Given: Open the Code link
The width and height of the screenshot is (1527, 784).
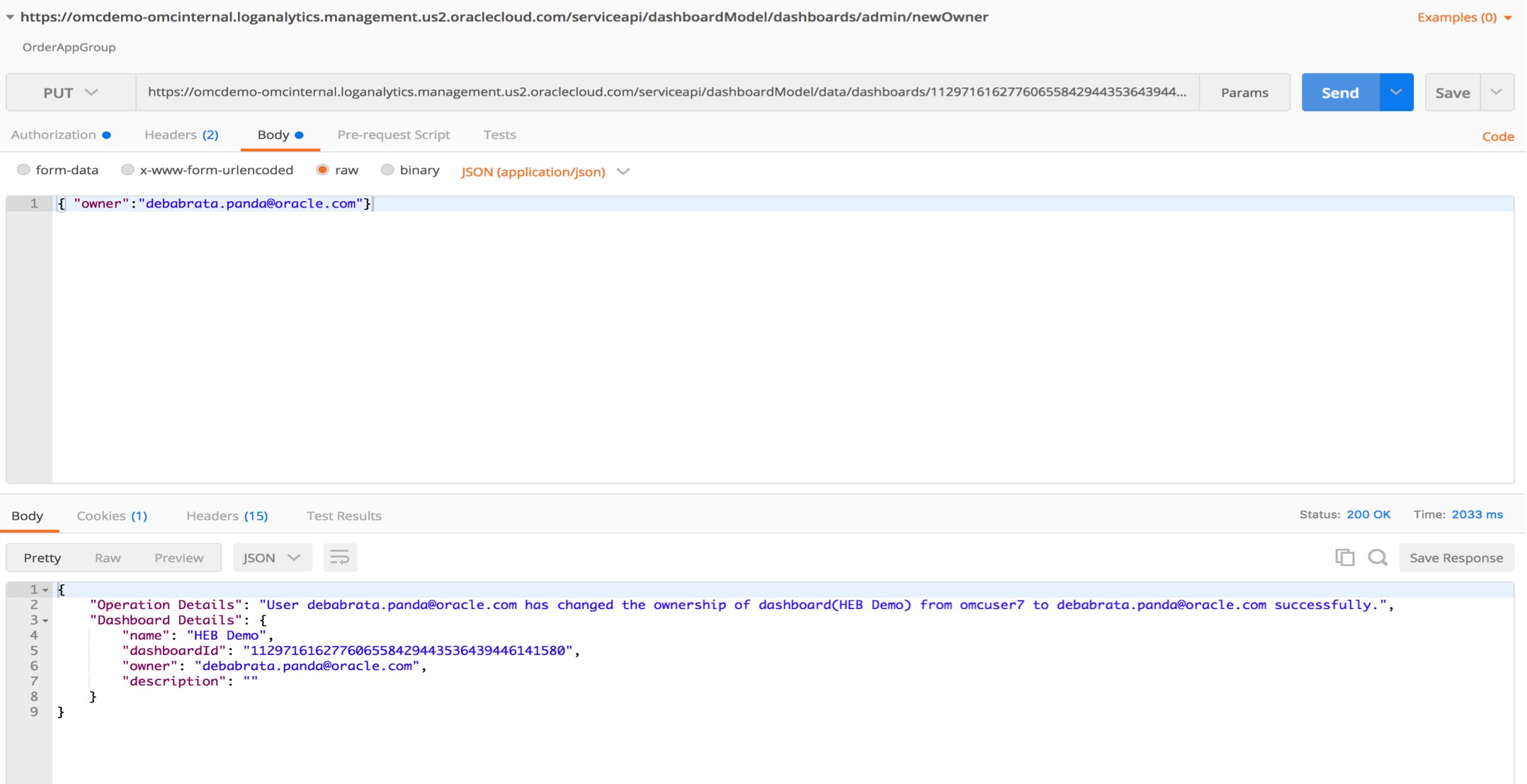Looking at the screenshot, I should pyautogui.click(x=1497, y=137).
